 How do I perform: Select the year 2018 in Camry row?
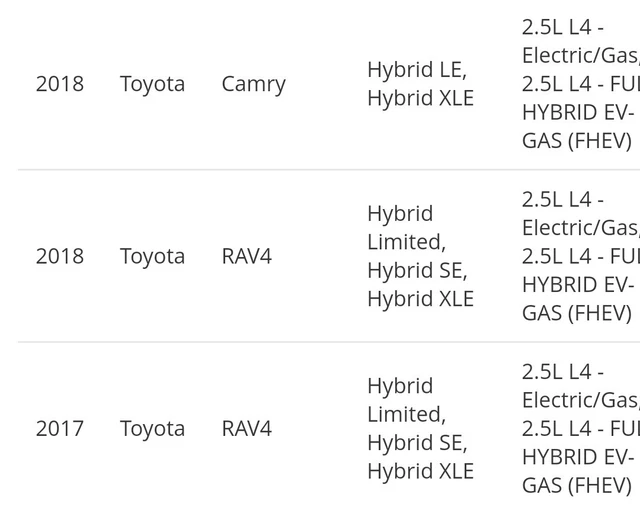[60, 84]
